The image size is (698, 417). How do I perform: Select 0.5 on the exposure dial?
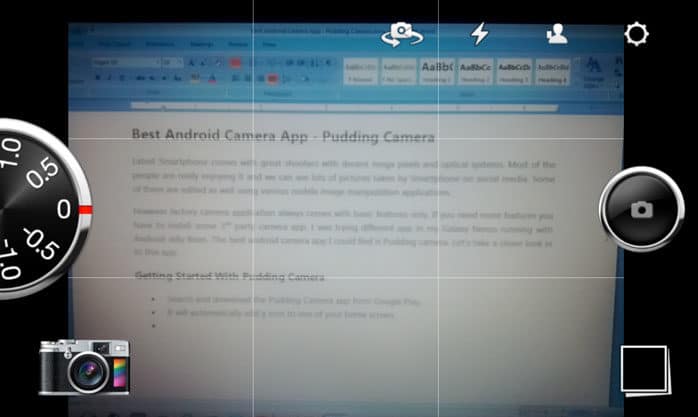[42, 172]
